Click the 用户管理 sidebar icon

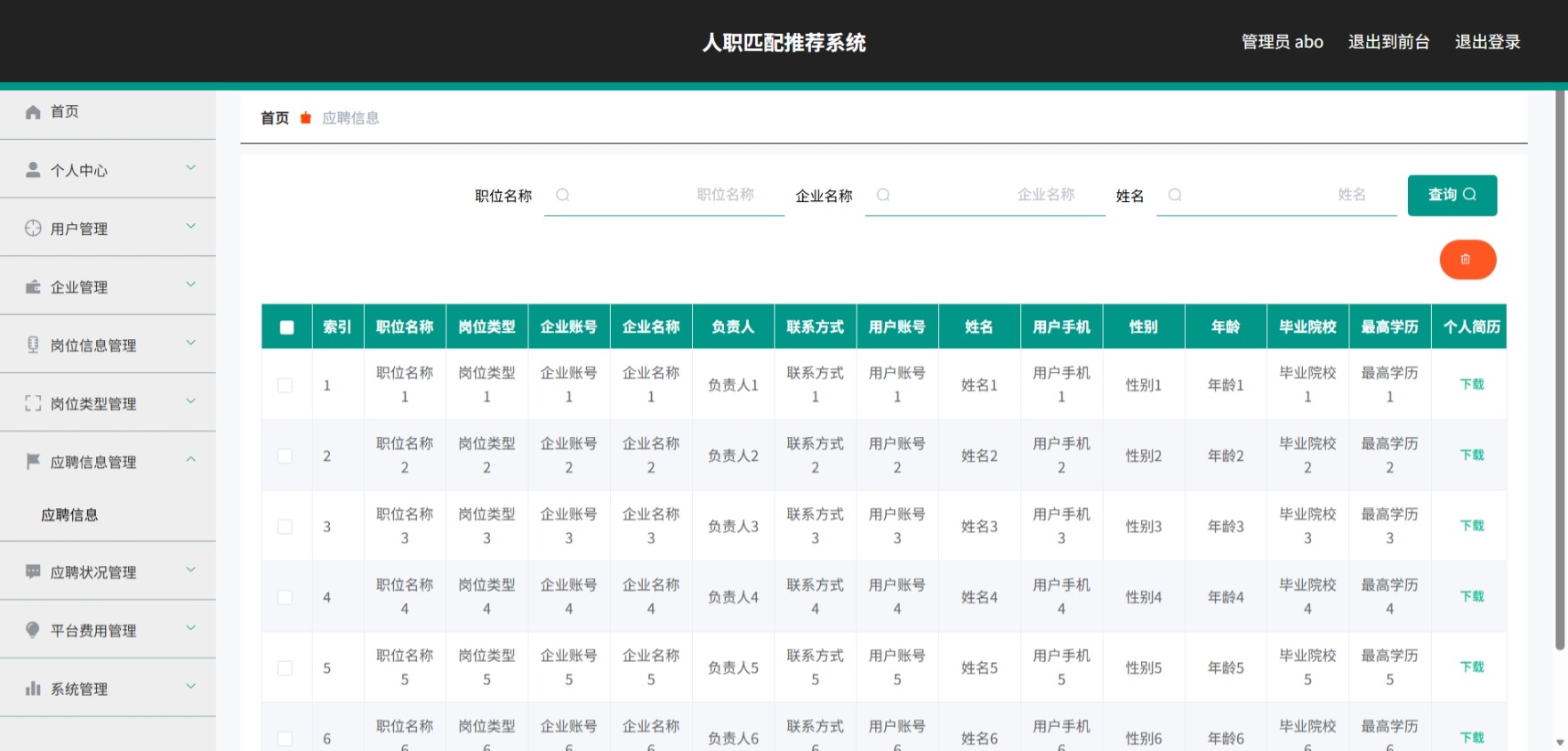click(x=33, y=228)
